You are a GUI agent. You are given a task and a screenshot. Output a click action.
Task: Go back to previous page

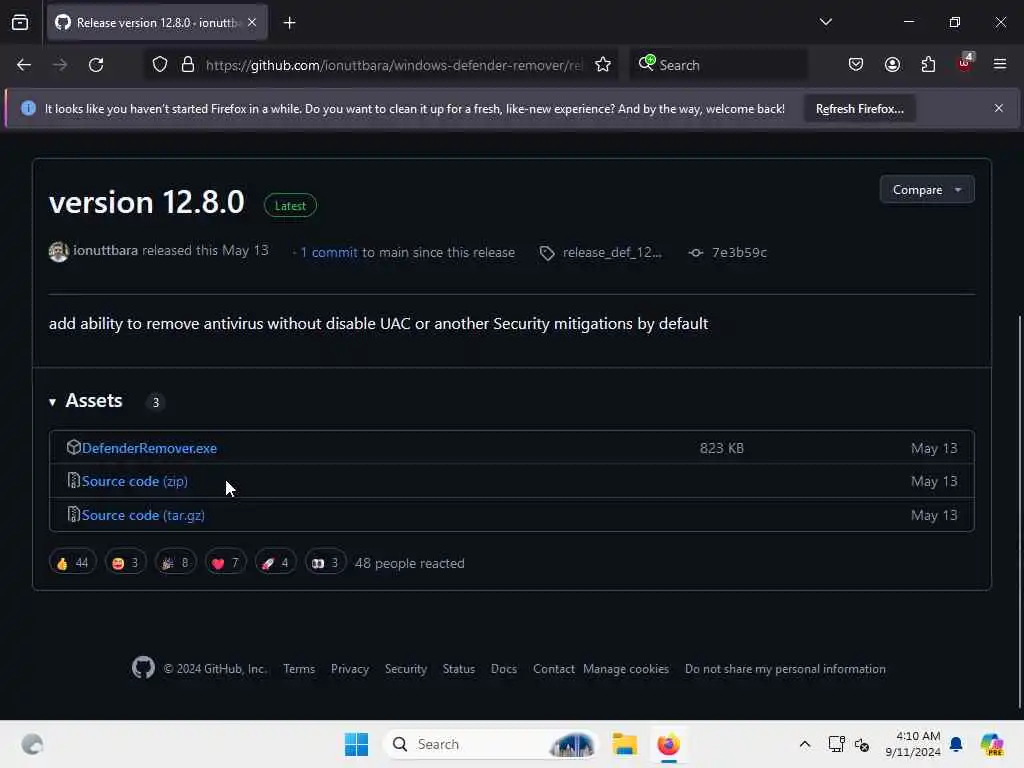pos(24,65)
